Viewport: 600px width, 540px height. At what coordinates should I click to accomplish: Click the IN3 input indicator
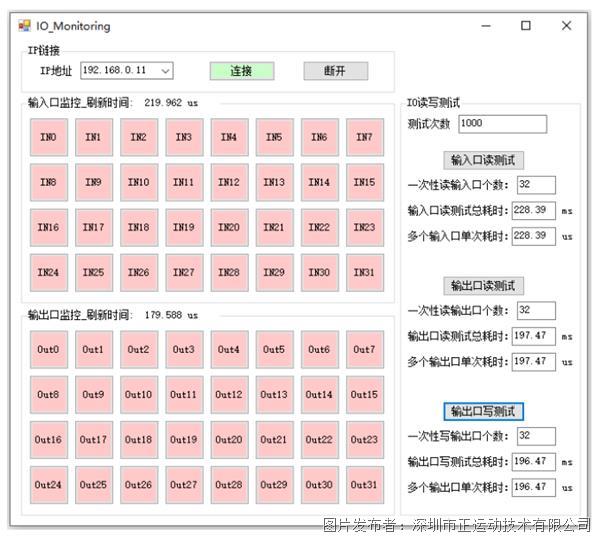[184, 137]
